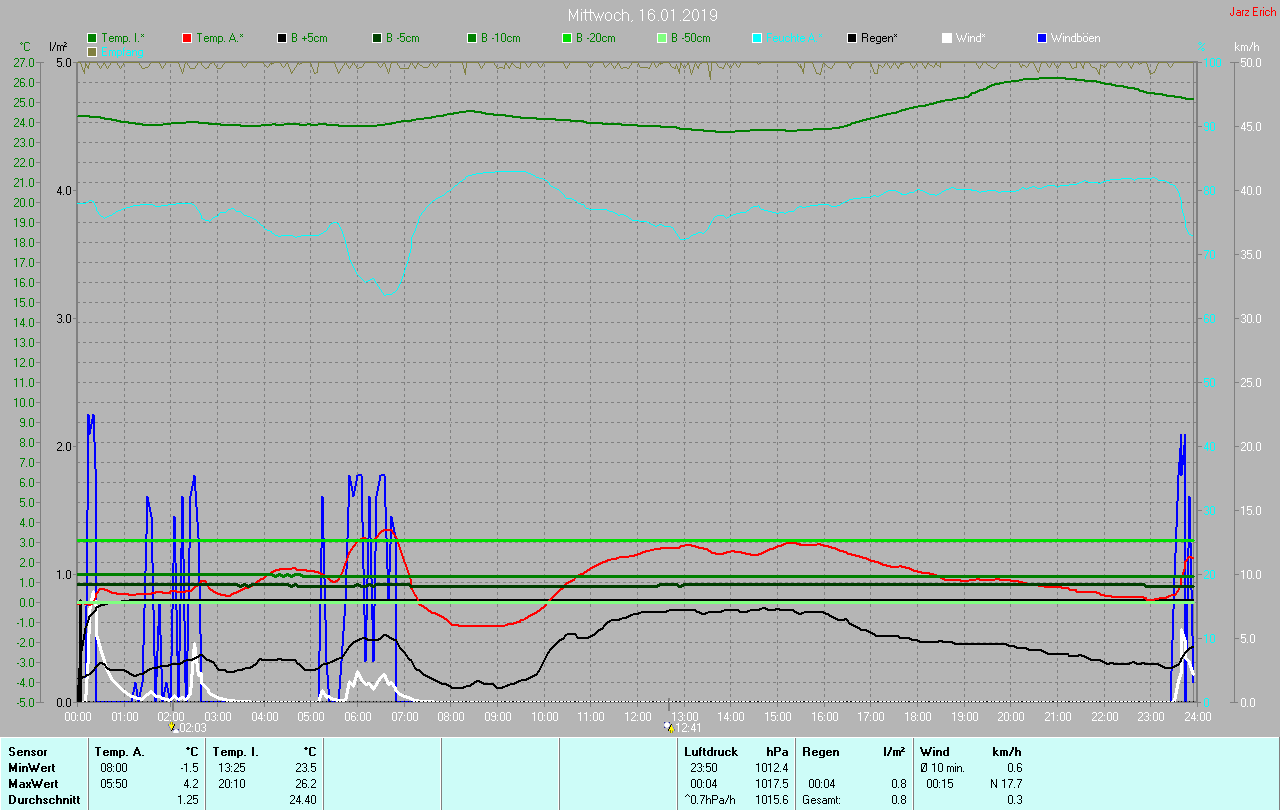Click the date title Mittwoch, 16.01.2019

click(641, 15)
